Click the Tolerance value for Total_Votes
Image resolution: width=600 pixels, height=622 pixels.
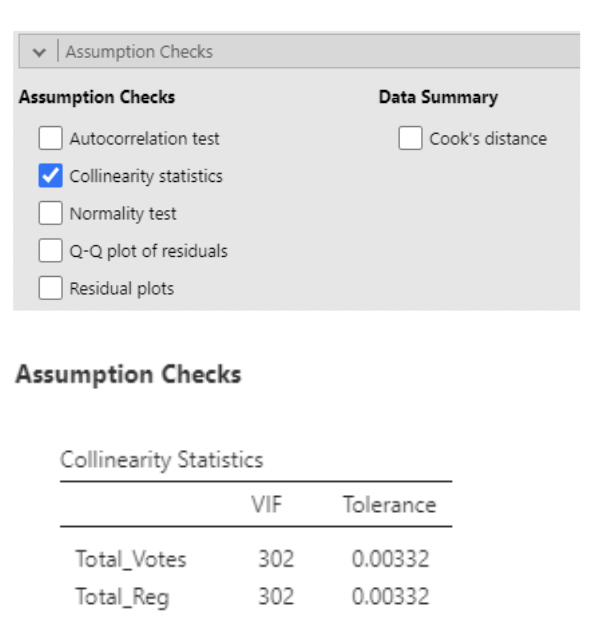click(390, 559)
